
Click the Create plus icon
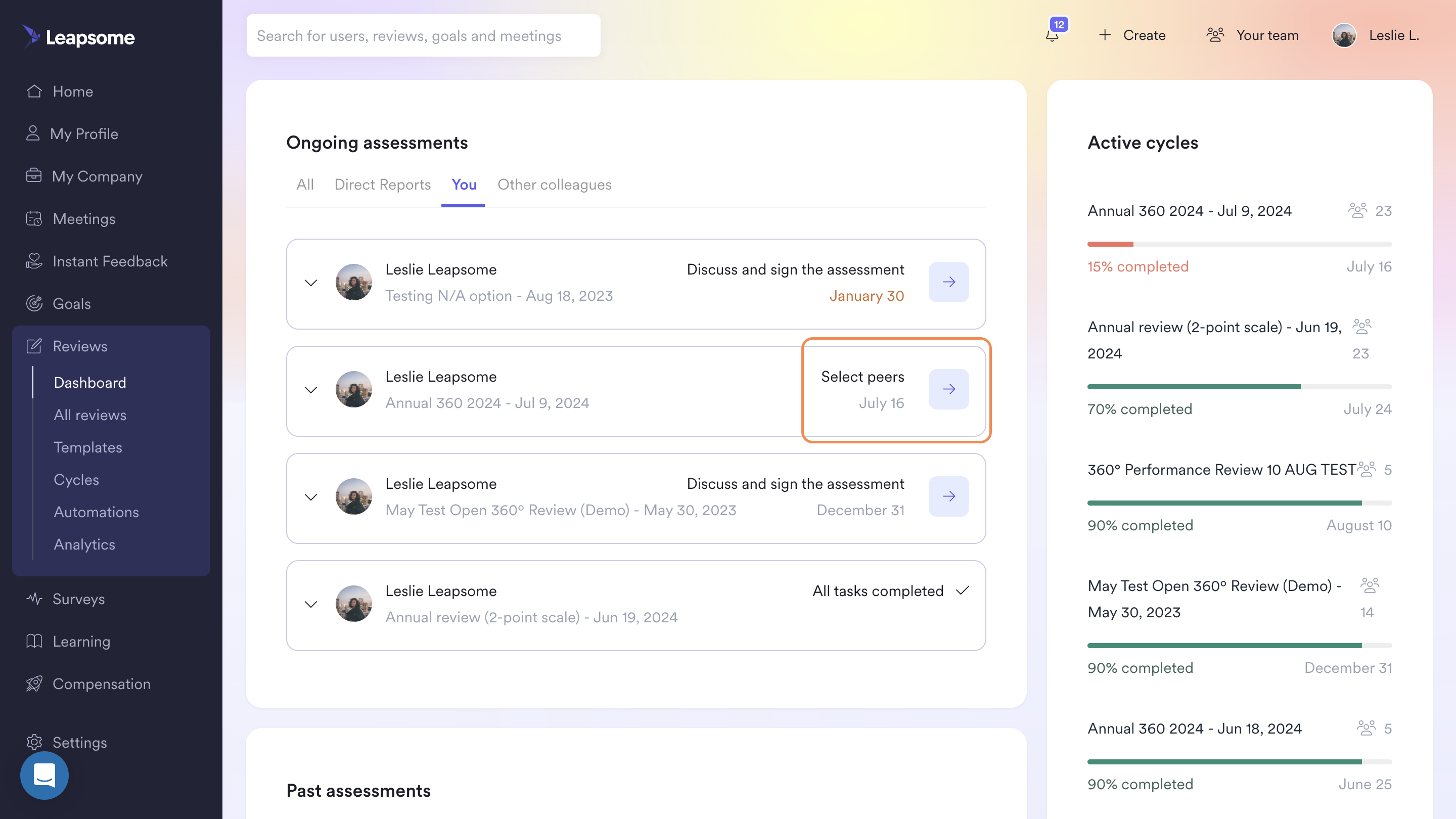click(x=1105, y=35)
